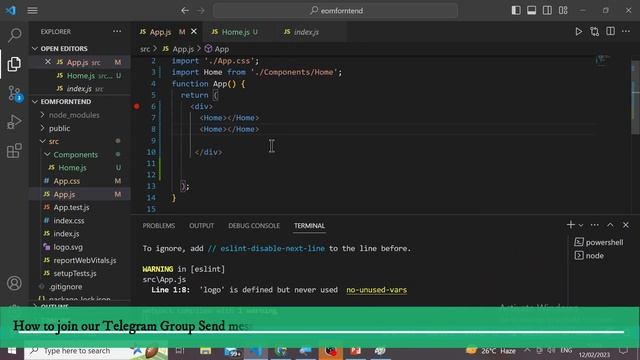Toggle the bottom panel layout icon

tap(531, 10)
